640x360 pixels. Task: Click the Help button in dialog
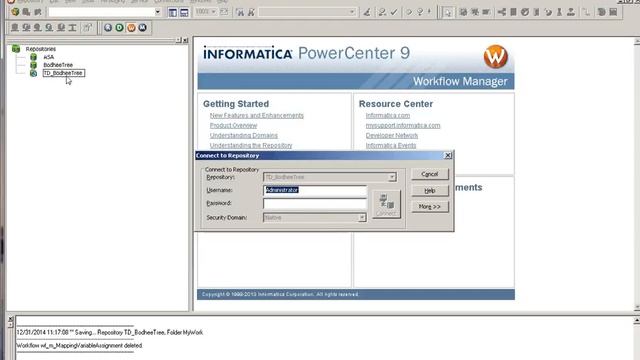(430, 191)
